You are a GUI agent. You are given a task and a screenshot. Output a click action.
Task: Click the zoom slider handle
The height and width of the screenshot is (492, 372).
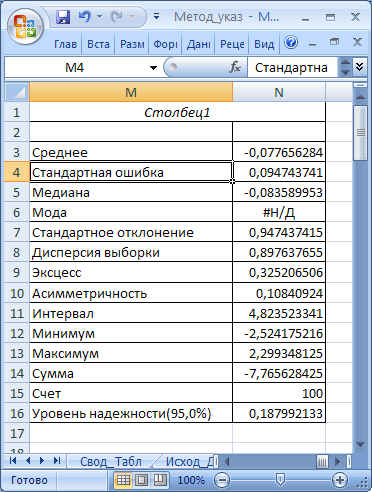(x=280, y=480)
